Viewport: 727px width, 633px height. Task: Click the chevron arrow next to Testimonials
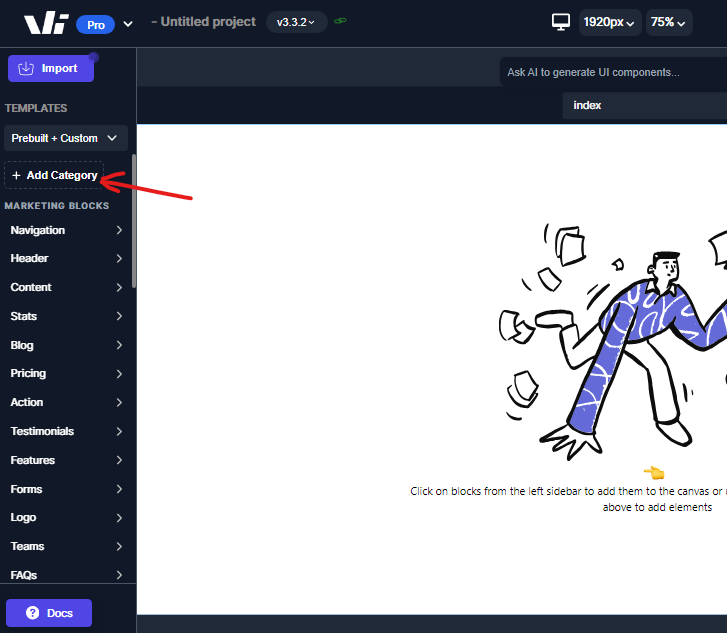[119, 431]
